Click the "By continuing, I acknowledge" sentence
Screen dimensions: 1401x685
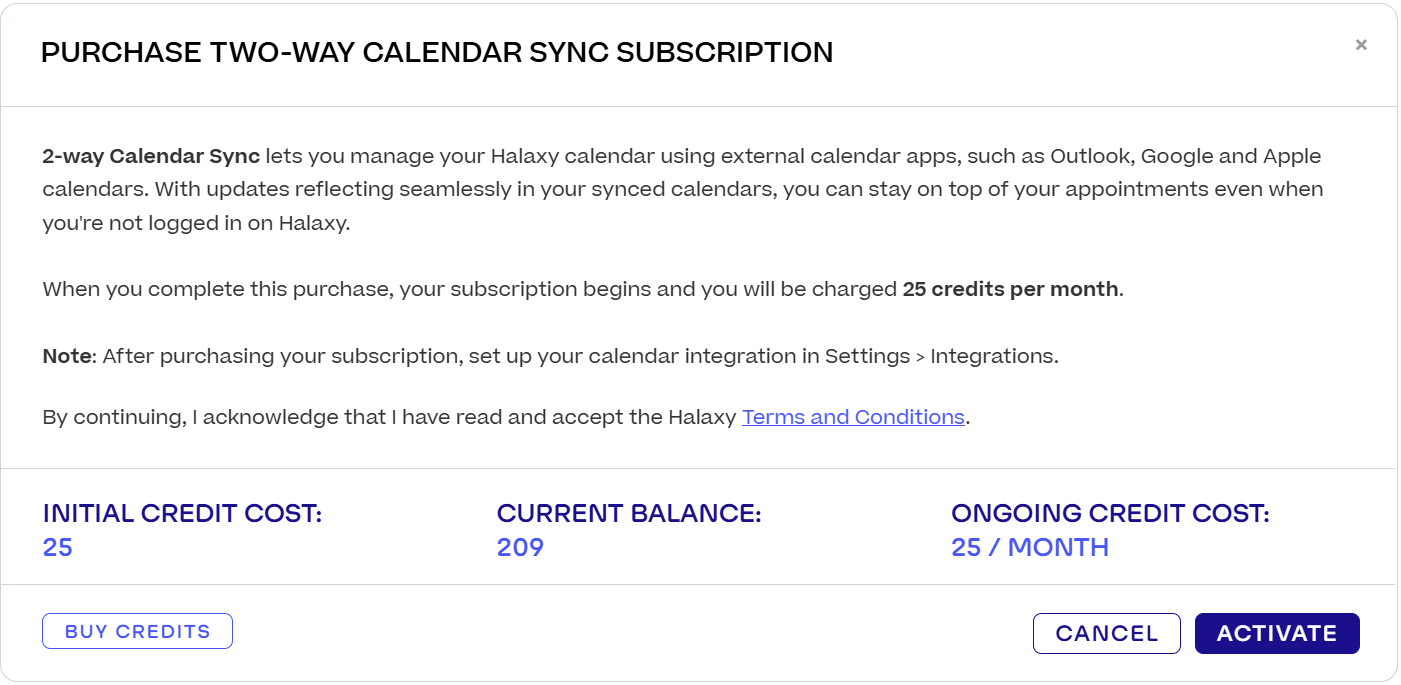coord(390,417)
